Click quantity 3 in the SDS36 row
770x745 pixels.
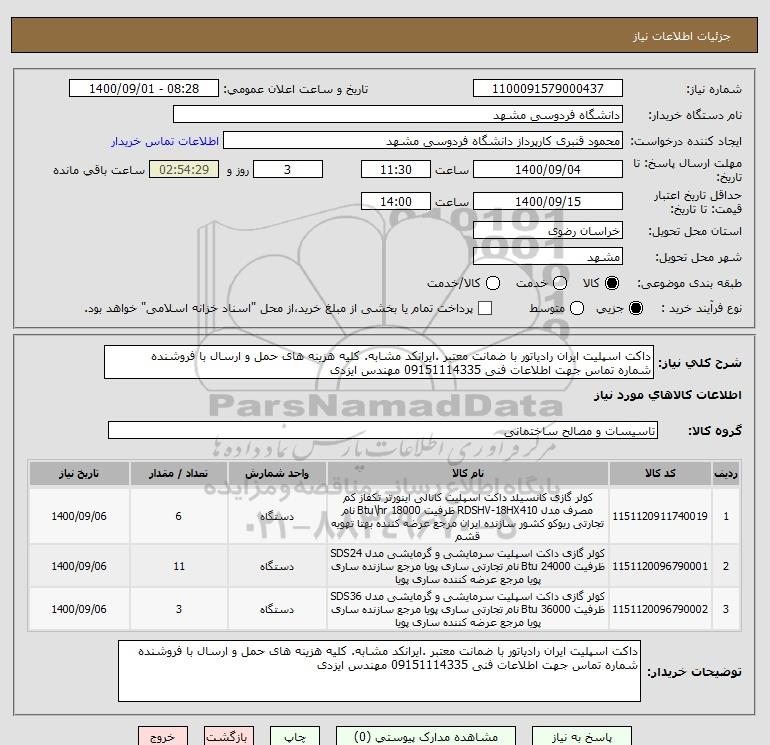(179, 609)
